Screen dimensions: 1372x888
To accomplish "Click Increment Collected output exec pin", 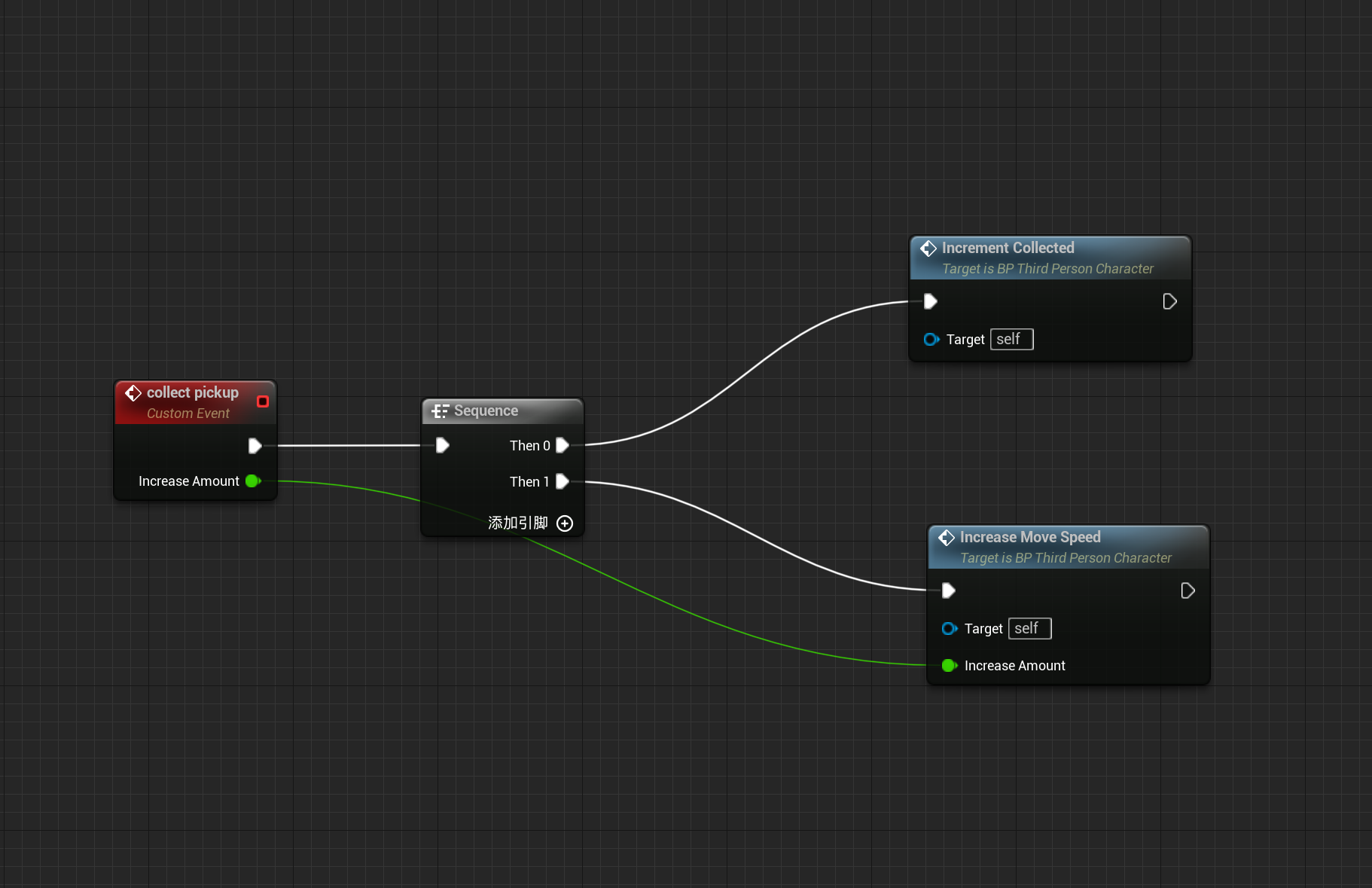I will point(1169,302).
